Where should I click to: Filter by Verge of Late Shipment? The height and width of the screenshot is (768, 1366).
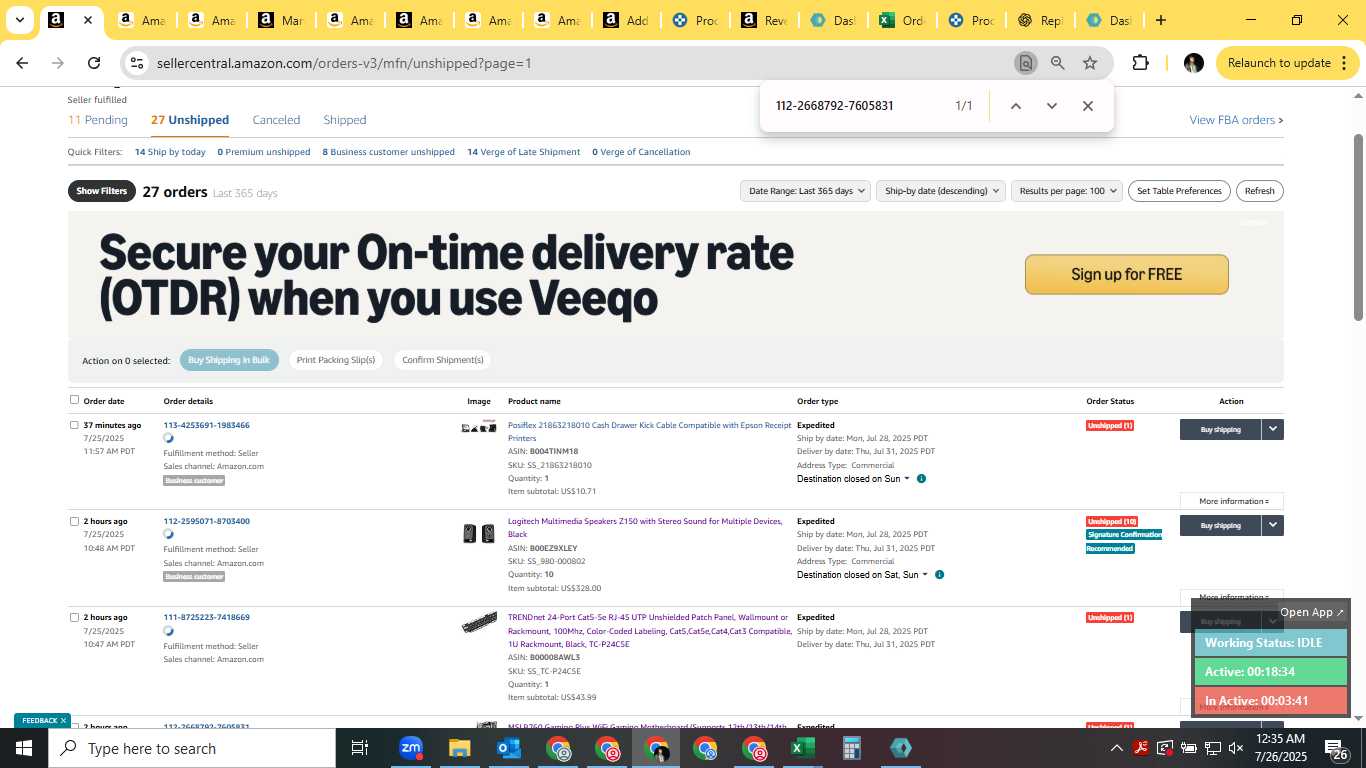523,152
